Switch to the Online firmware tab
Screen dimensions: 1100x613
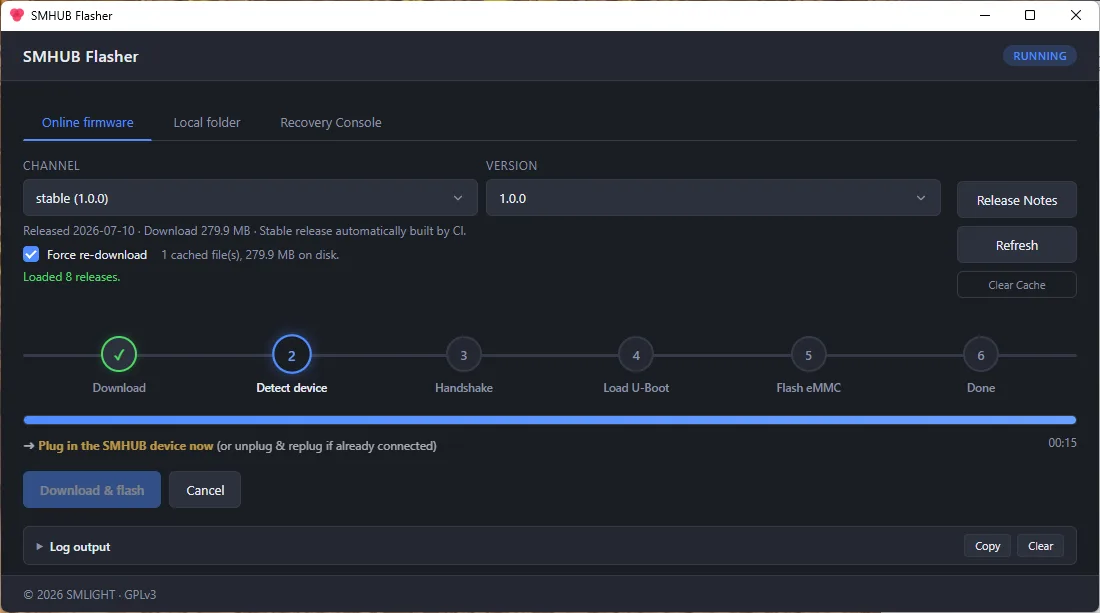pyautogui.click(x=88, y=123)
